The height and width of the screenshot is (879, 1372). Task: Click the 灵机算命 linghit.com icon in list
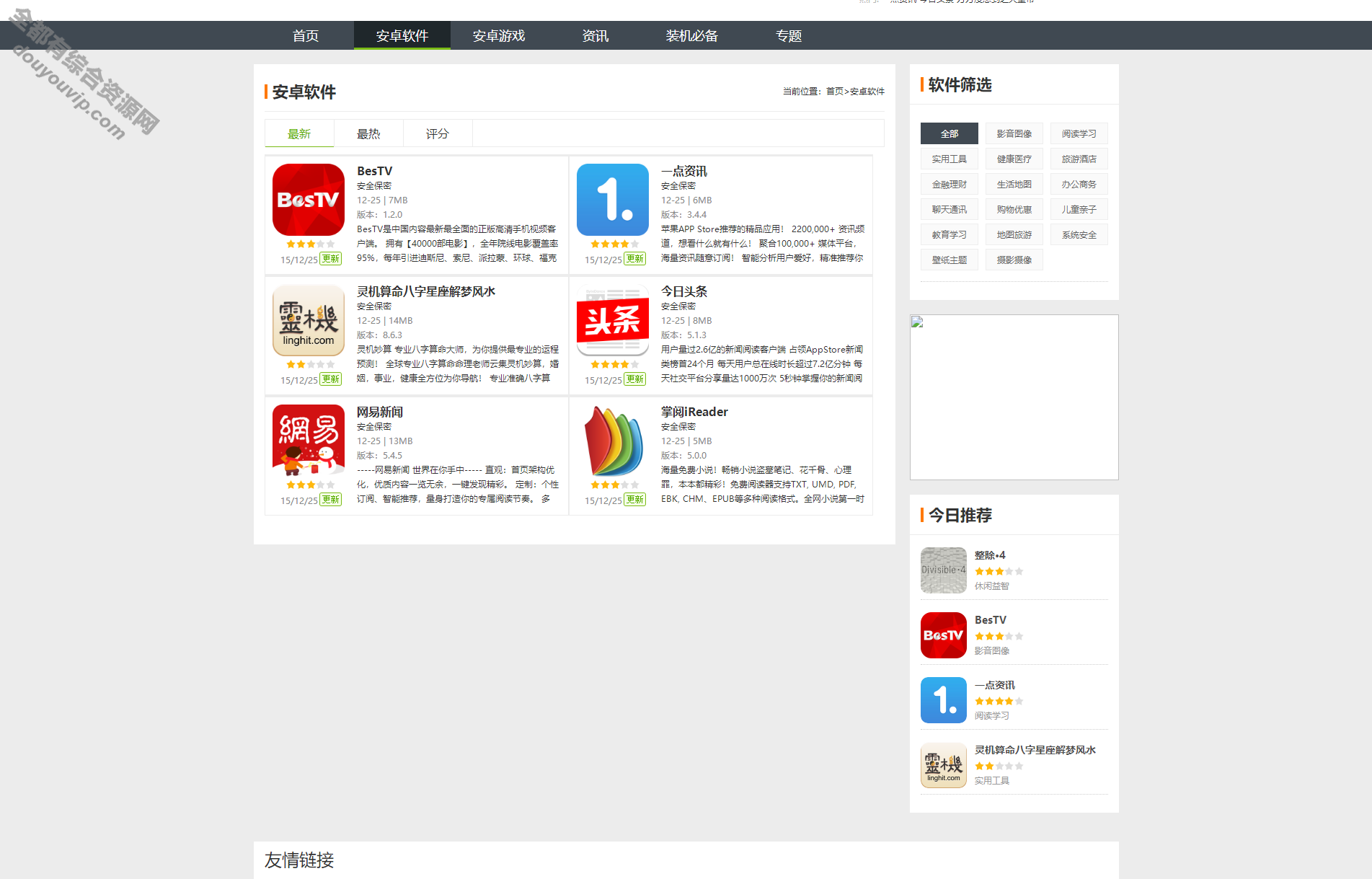tap(309, 320)
